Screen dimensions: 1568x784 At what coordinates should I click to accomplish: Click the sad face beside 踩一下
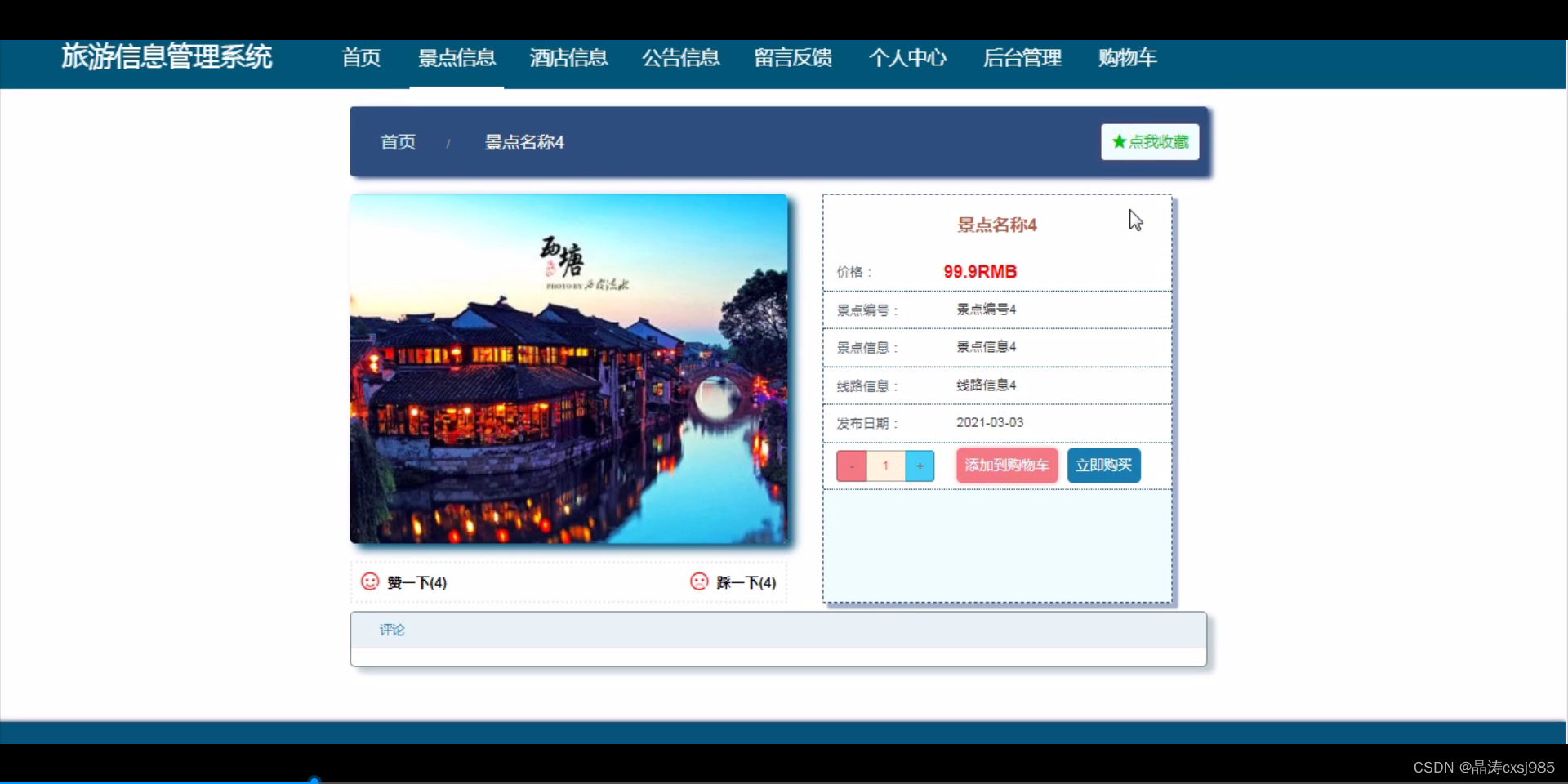(698, 581)
